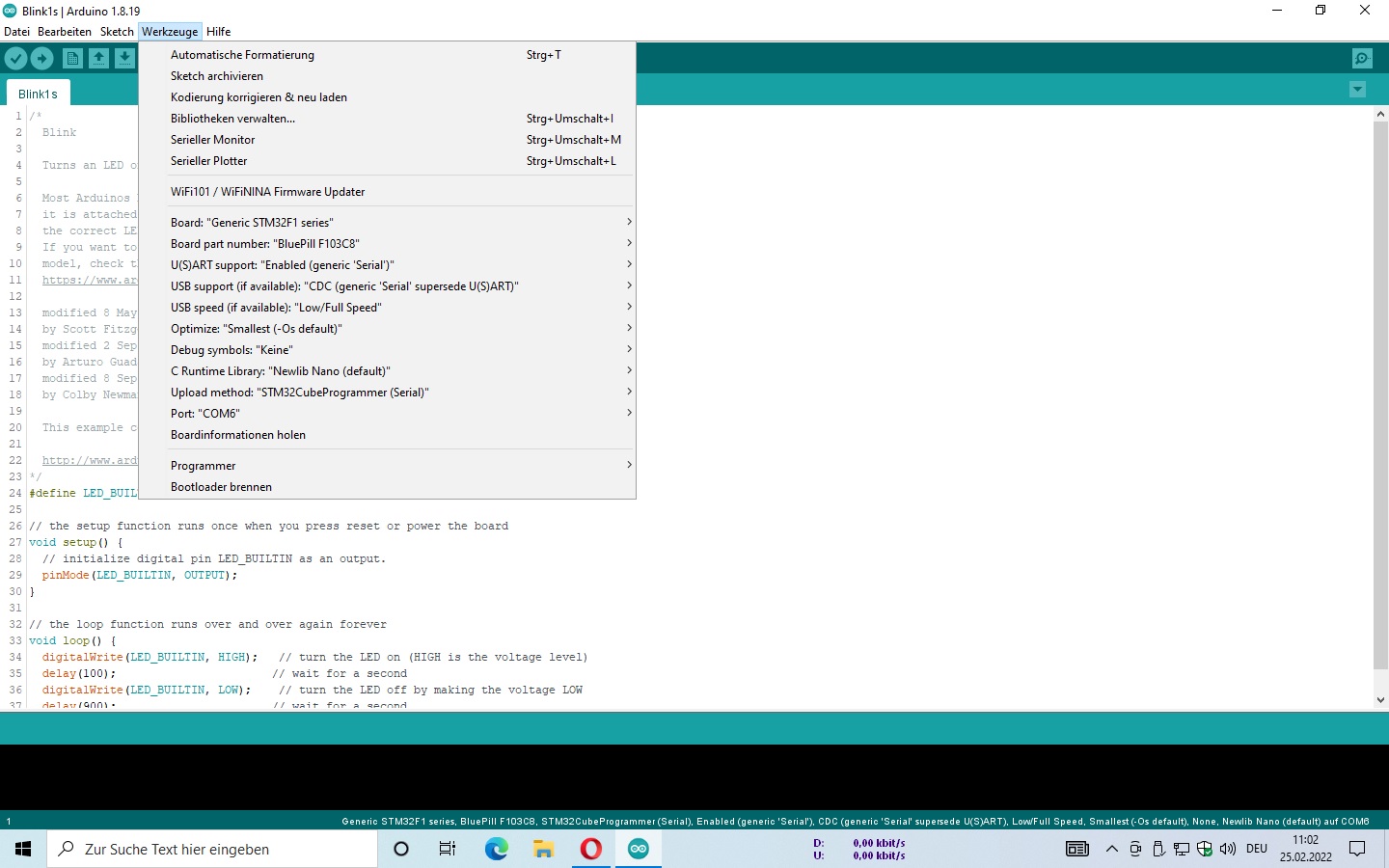Expand the C Runtime Library submenu

click(x=387, y=371)
